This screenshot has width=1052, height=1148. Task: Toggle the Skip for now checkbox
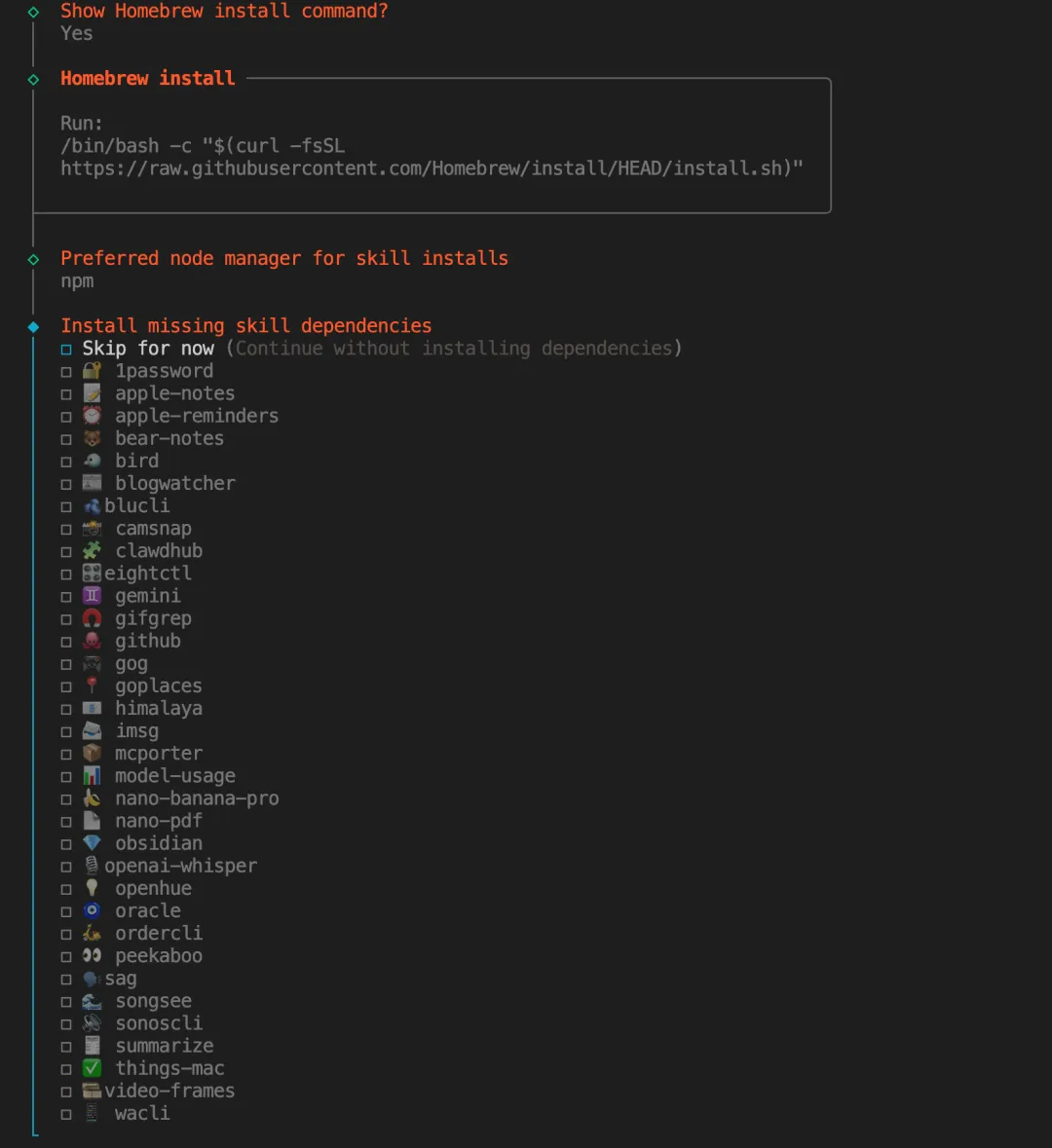pos(66,349)
